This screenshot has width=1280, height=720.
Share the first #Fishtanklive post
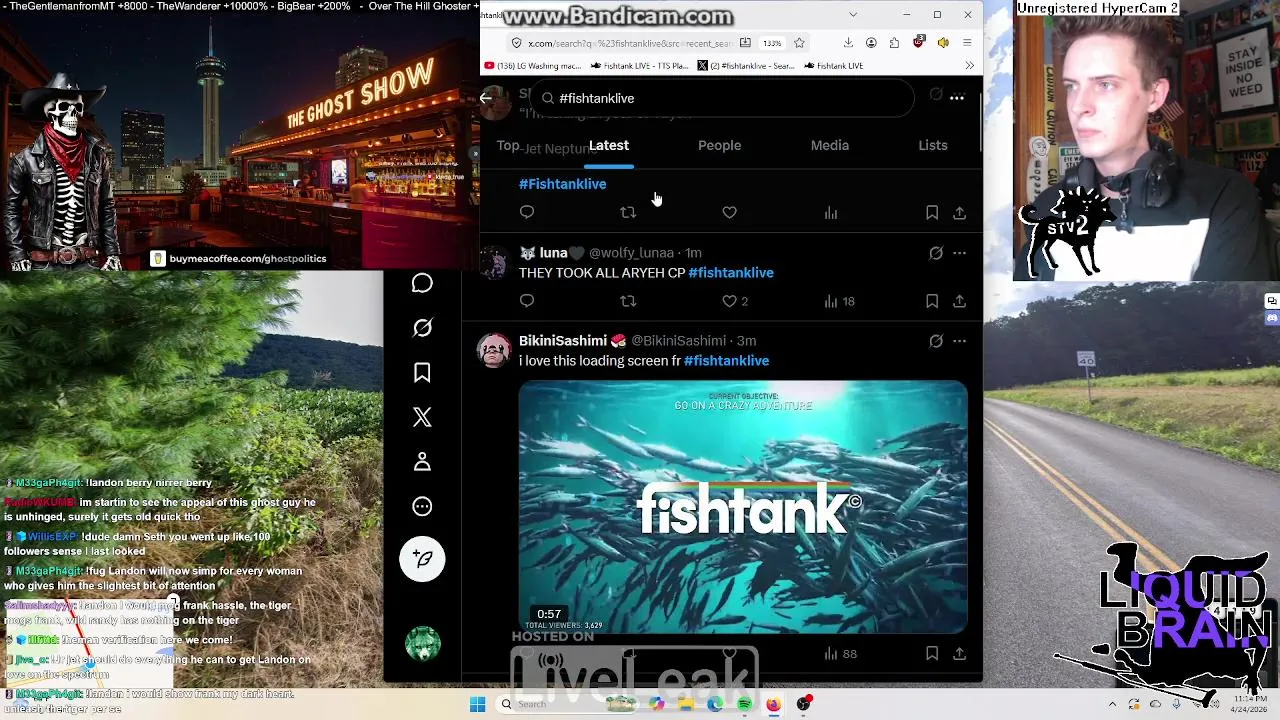pyautogui.click(x=959, y=212)
